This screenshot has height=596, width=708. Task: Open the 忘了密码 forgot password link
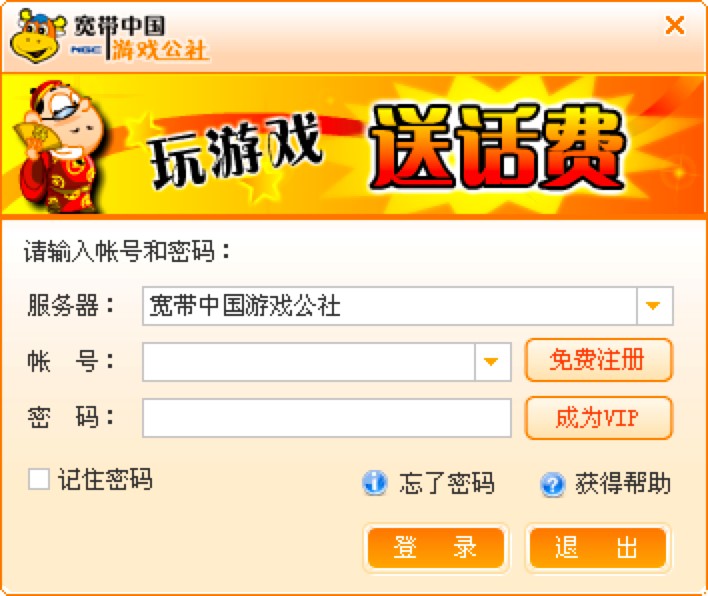point(447,483)
